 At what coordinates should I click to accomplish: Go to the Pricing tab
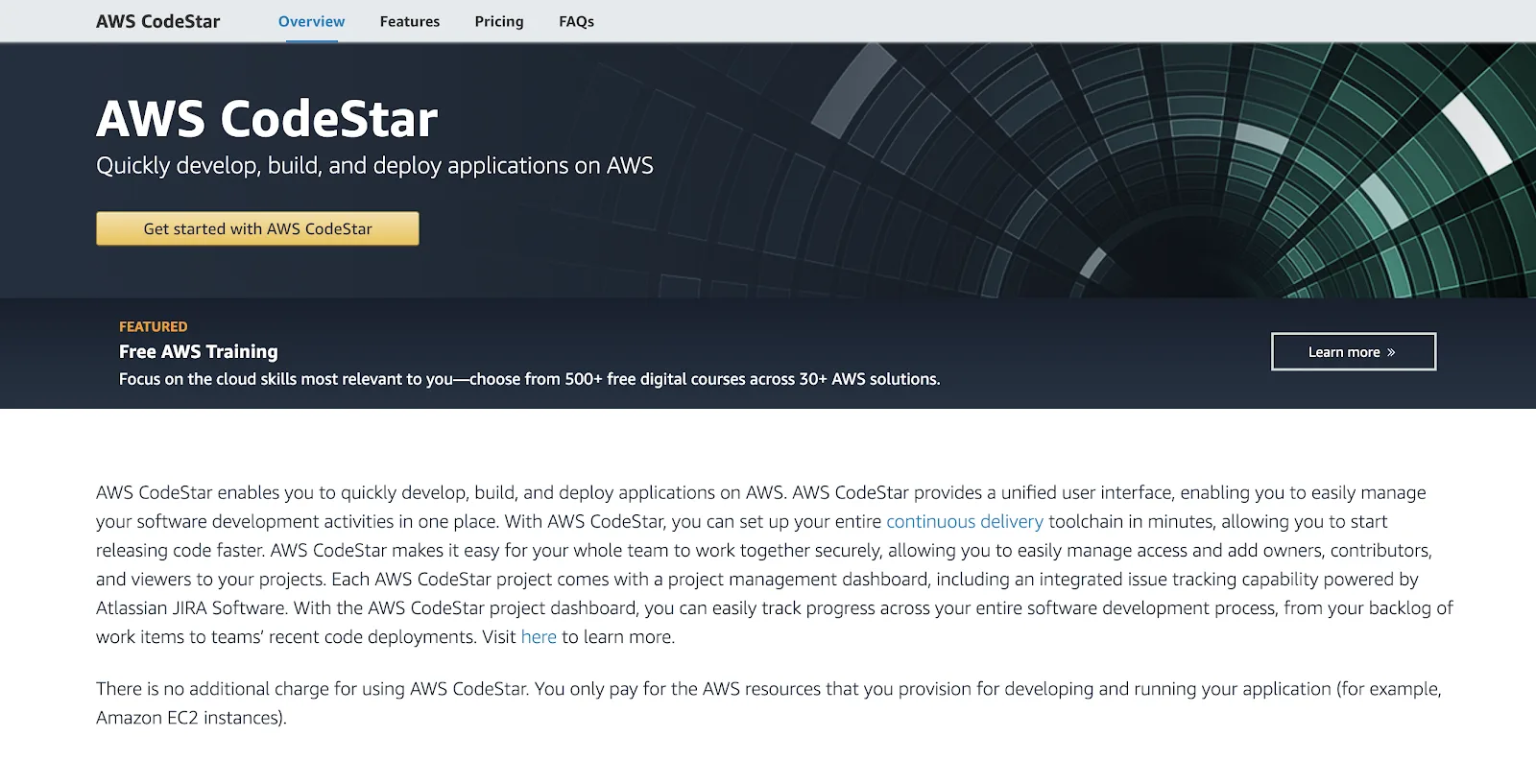(499, 21)
